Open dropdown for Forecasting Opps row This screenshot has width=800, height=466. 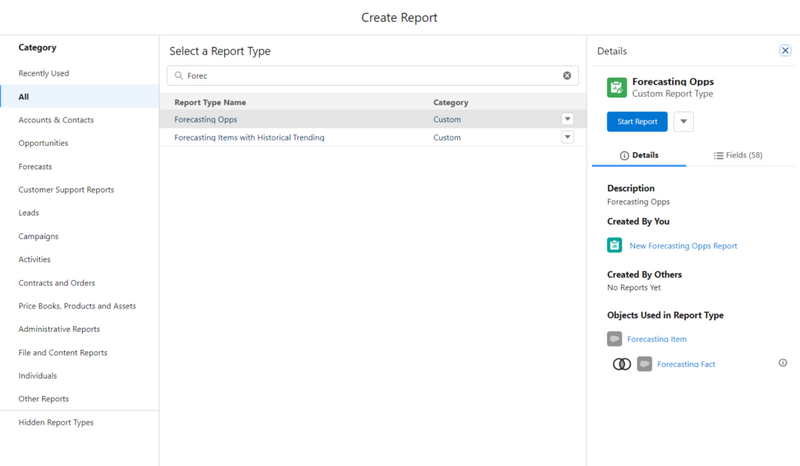(x=567, y=119)
